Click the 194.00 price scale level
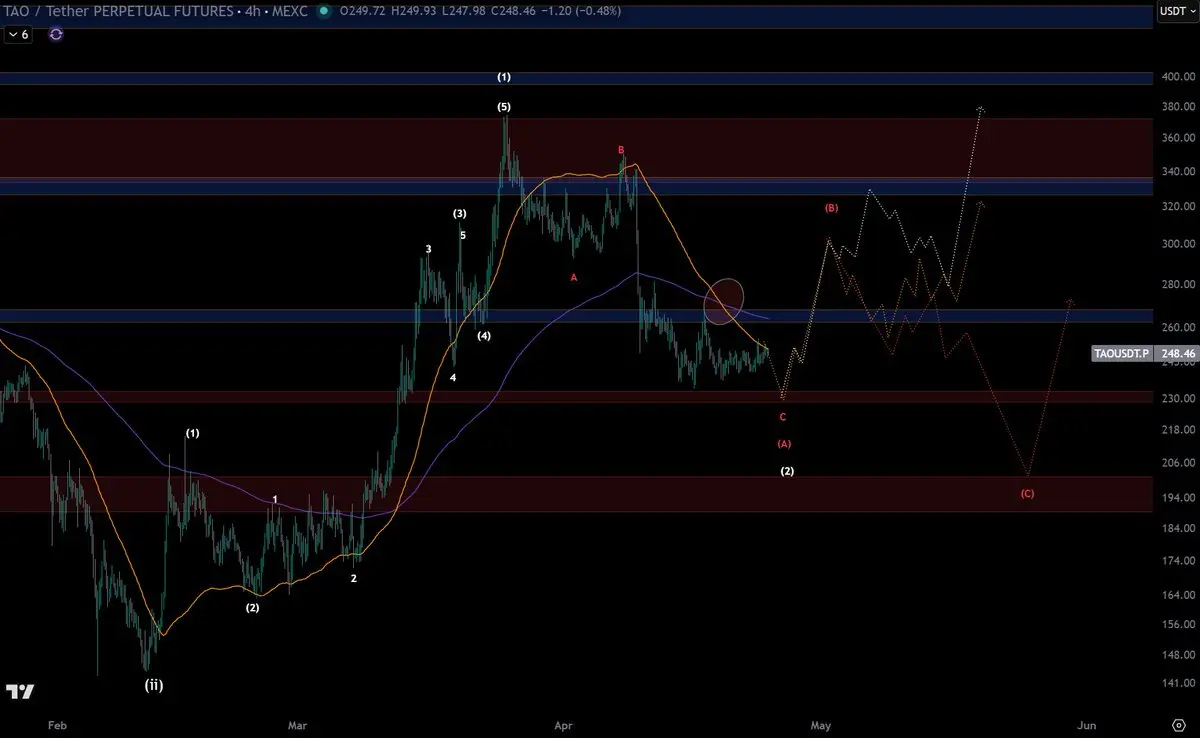Image resolution: width=1200 pixels, height=738 pixels. pos(1178,497)
